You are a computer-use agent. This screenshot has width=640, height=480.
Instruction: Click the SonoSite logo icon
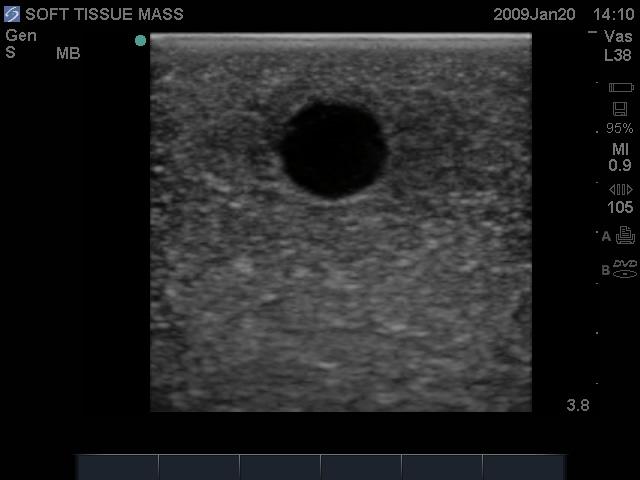12,15
